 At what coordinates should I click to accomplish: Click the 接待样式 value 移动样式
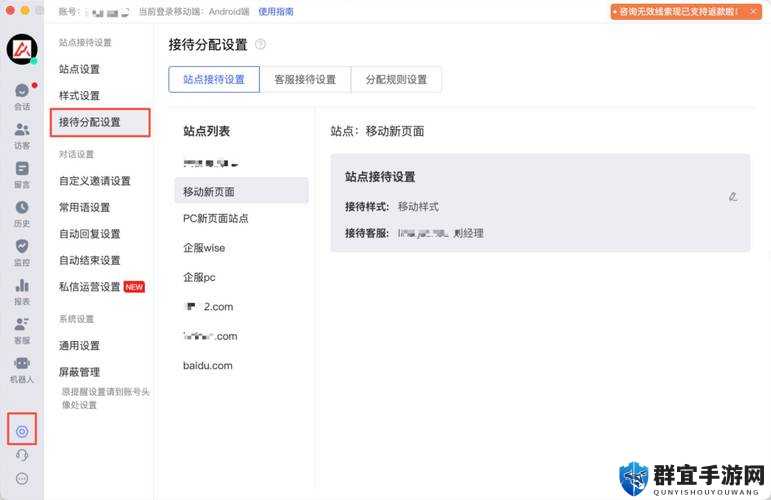[x=418, y=207]
